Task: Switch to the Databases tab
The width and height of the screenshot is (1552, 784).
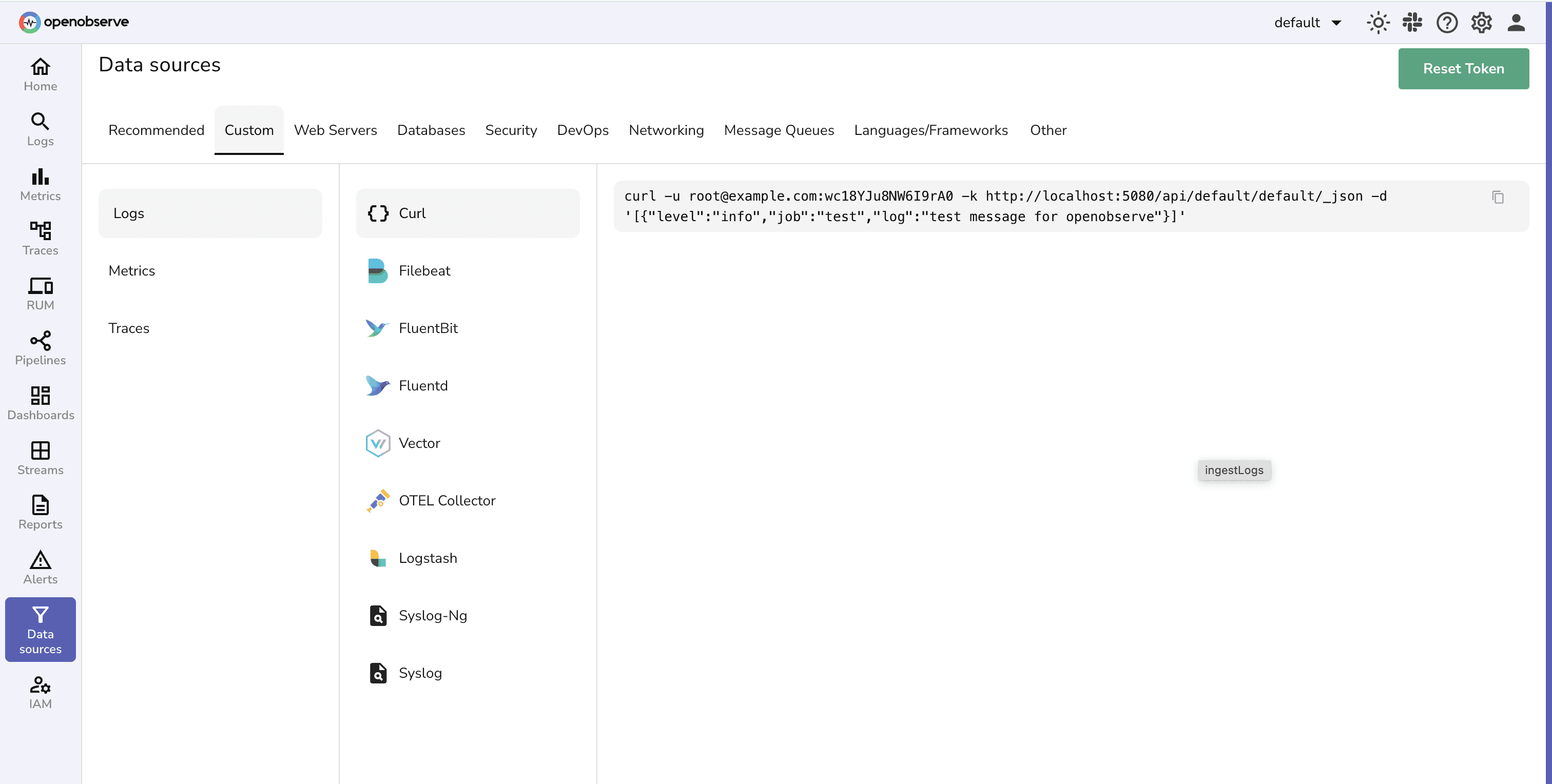Action: click(x=431, y=130)
